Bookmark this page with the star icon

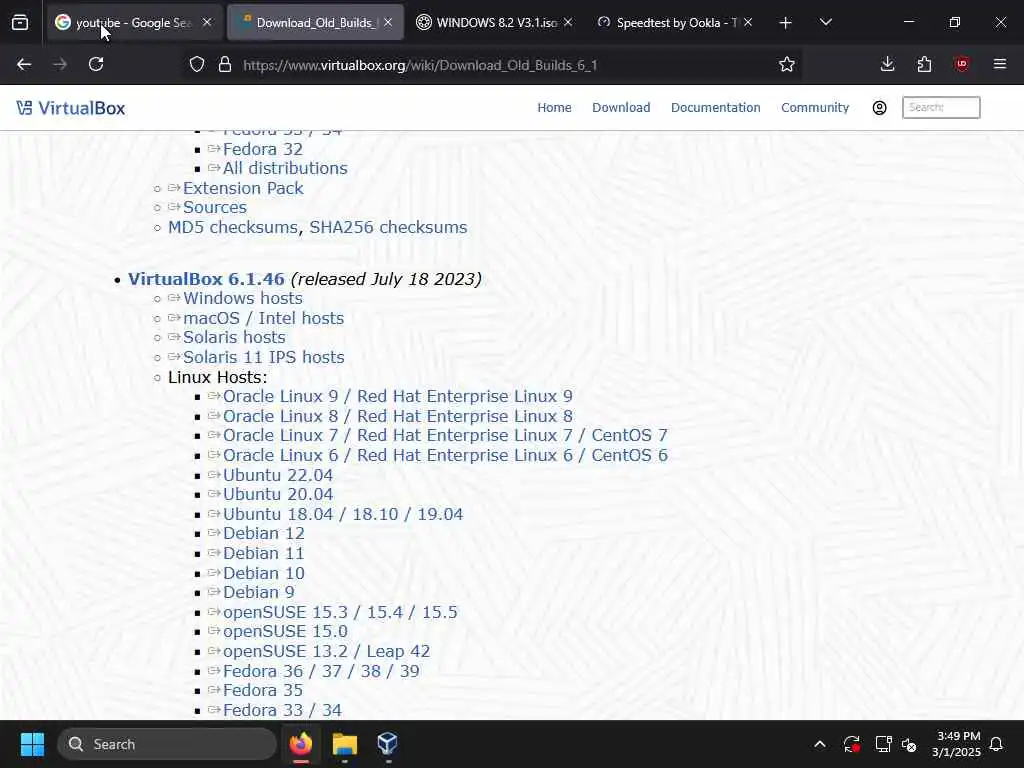(787, 65)
